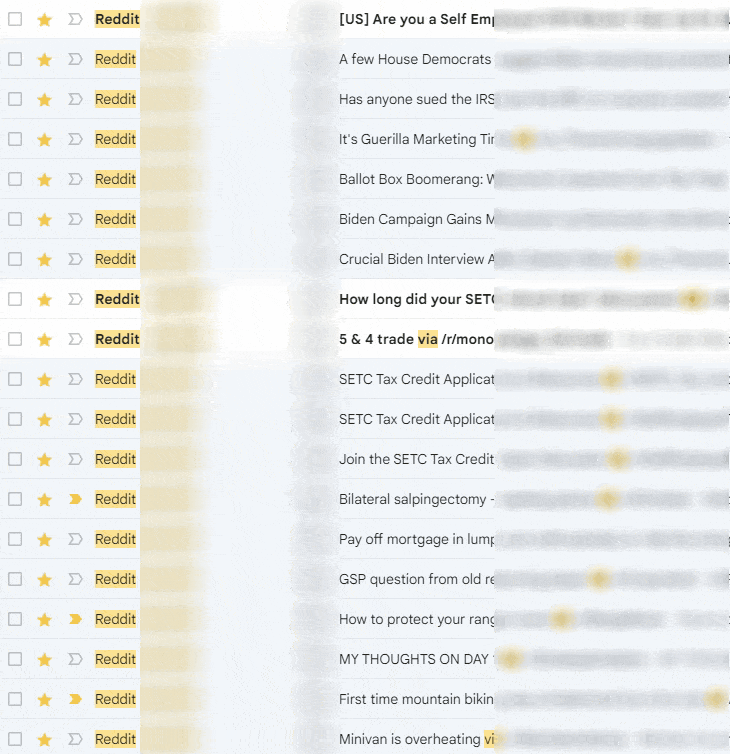Unstar the 'Biden Campaign Gains' email

(44, 219)
